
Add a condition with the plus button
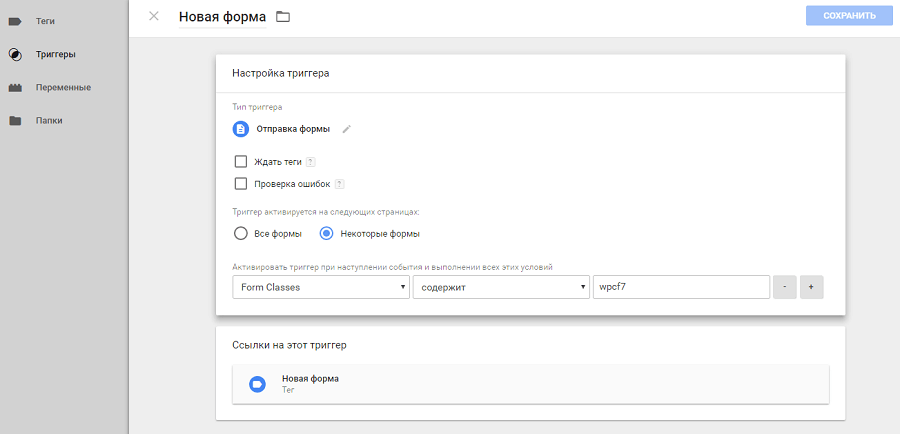[811, 287]
